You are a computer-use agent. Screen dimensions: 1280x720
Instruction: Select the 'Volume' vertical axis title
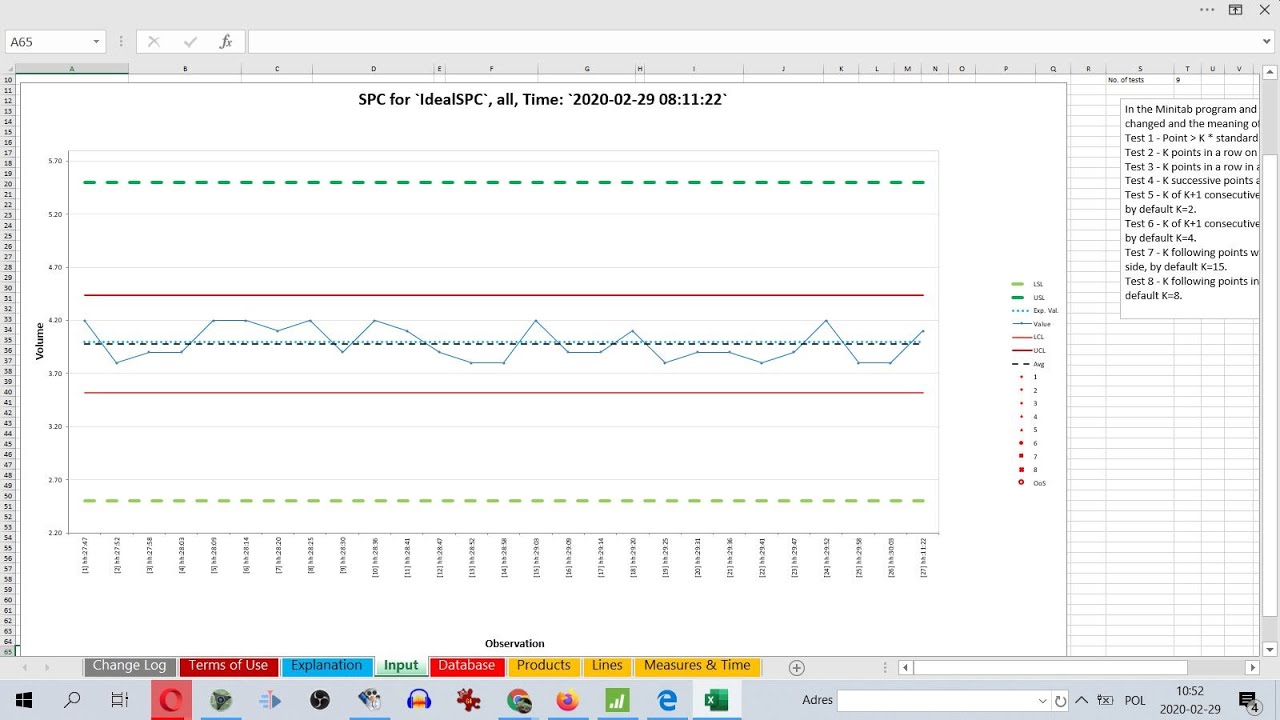(x=40, y=341)
